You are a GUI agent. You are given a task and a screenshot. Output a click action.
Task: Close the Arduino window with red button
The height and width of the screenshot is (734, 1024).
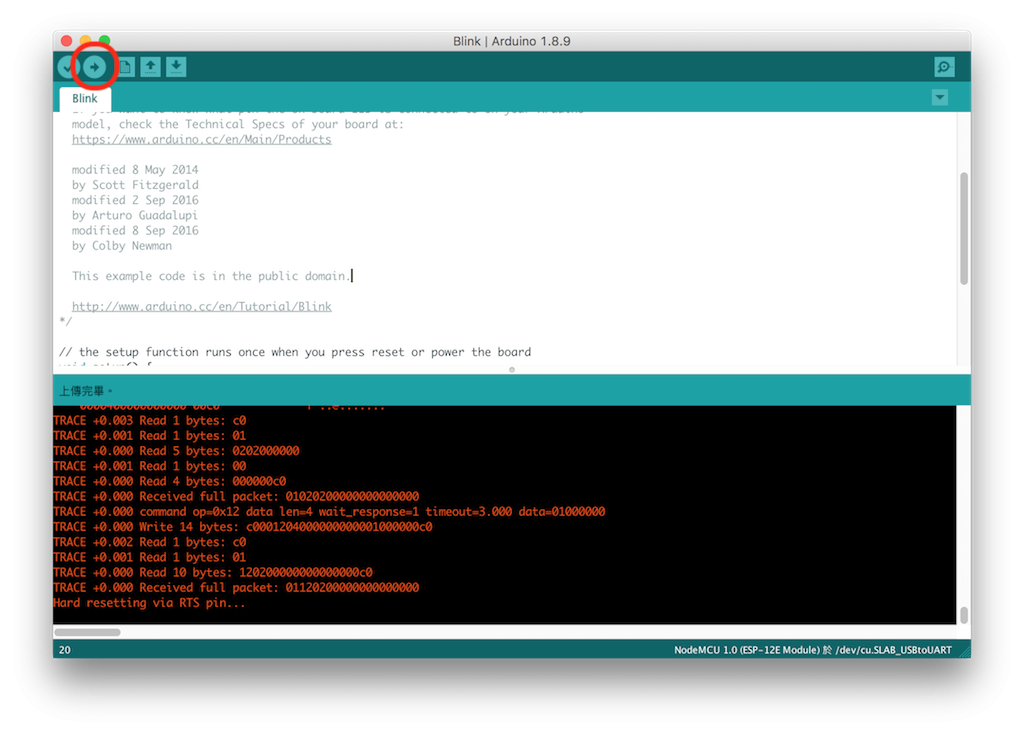click(66, 40)
